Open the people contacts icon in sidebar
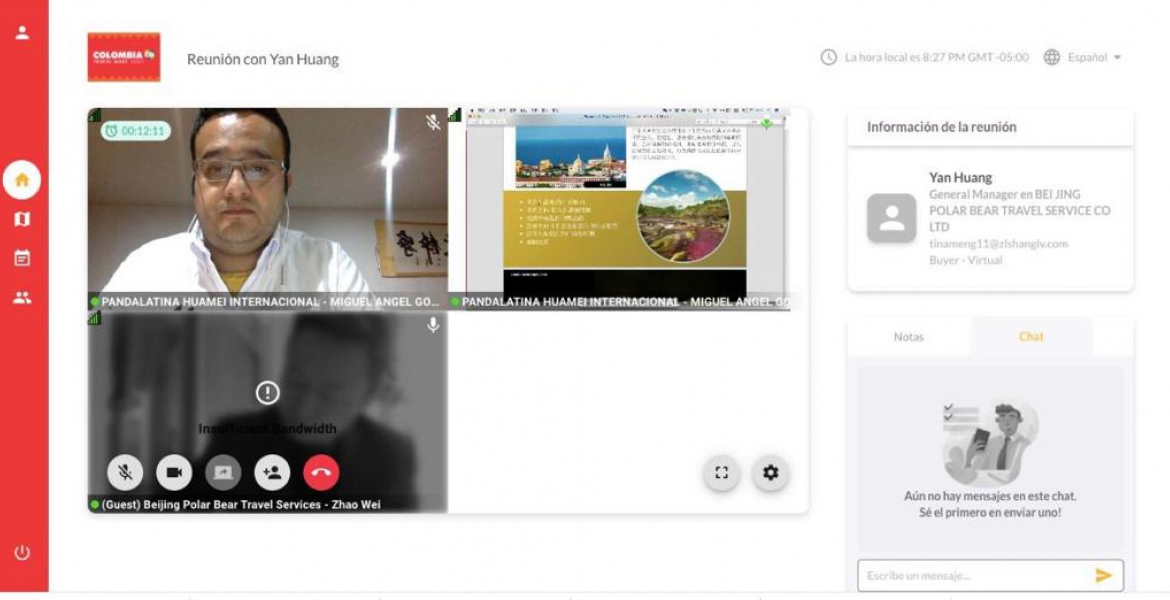This screenshot has width=1170, height=600. click(x=22, y=298)
